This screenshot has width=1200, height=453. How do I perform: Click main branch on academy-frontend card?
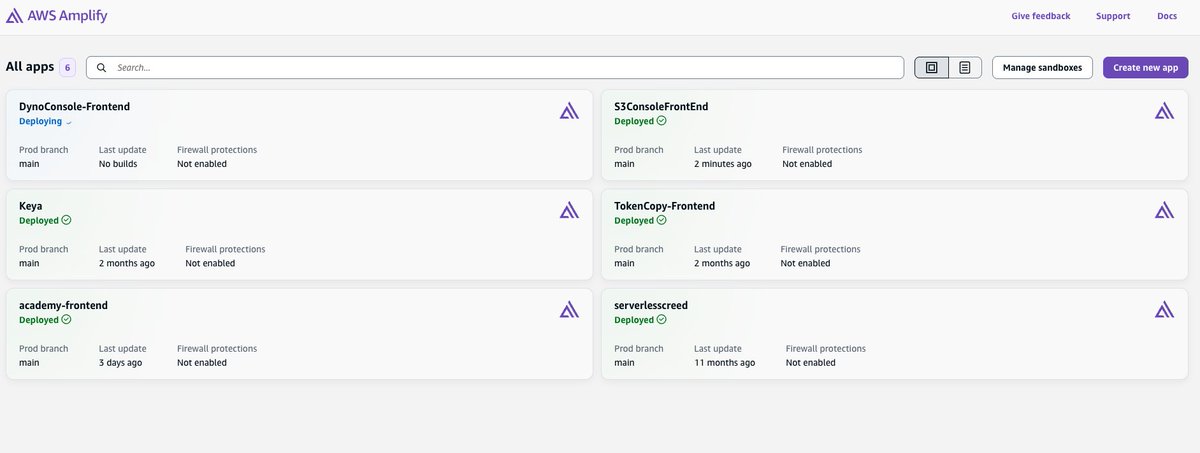[29, 362]
